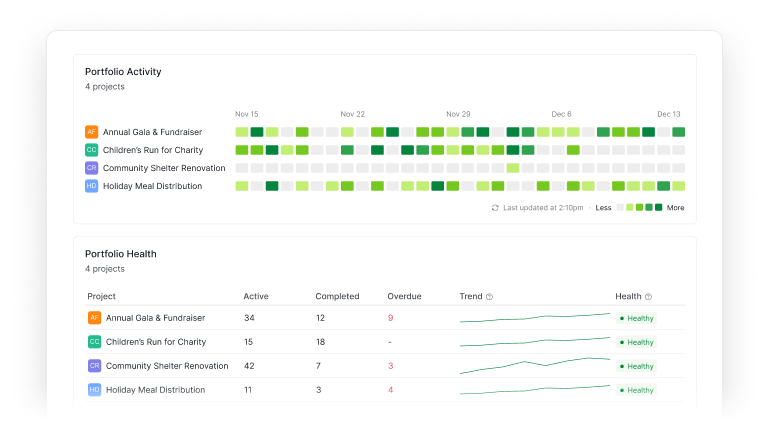Click the HD icon in Portfolio Activity
768x424 pixels.
(x=92, y=186)
